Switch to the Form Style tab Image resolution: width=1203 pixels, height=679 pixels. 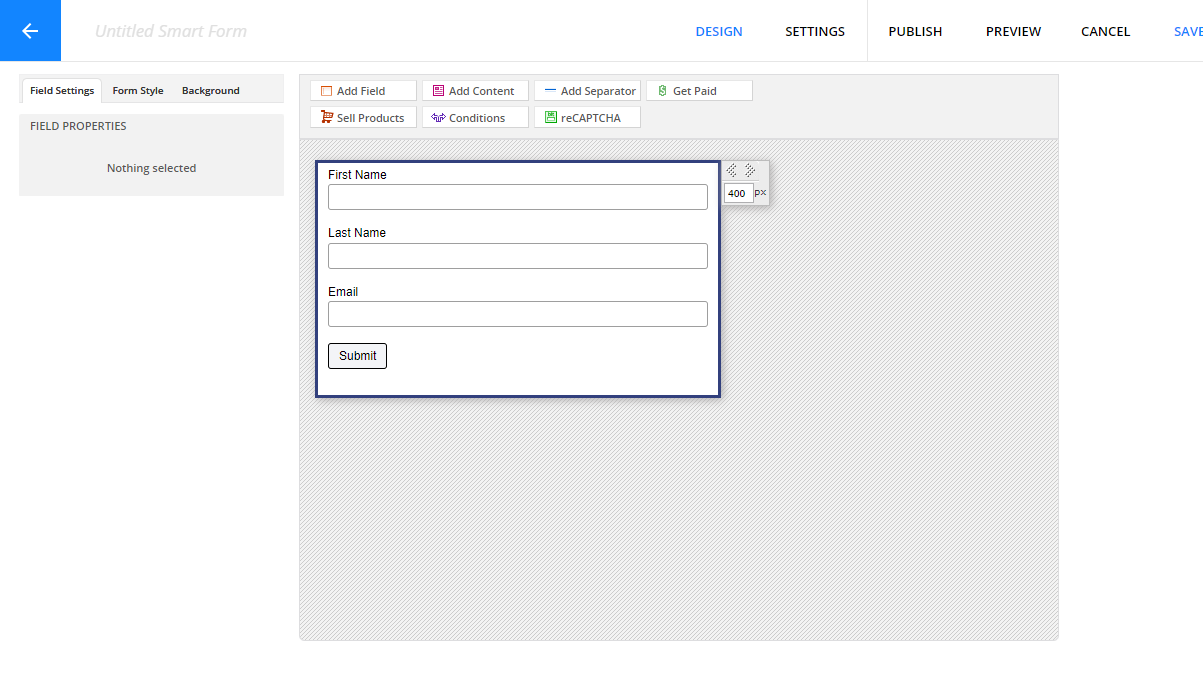point(138,91)
